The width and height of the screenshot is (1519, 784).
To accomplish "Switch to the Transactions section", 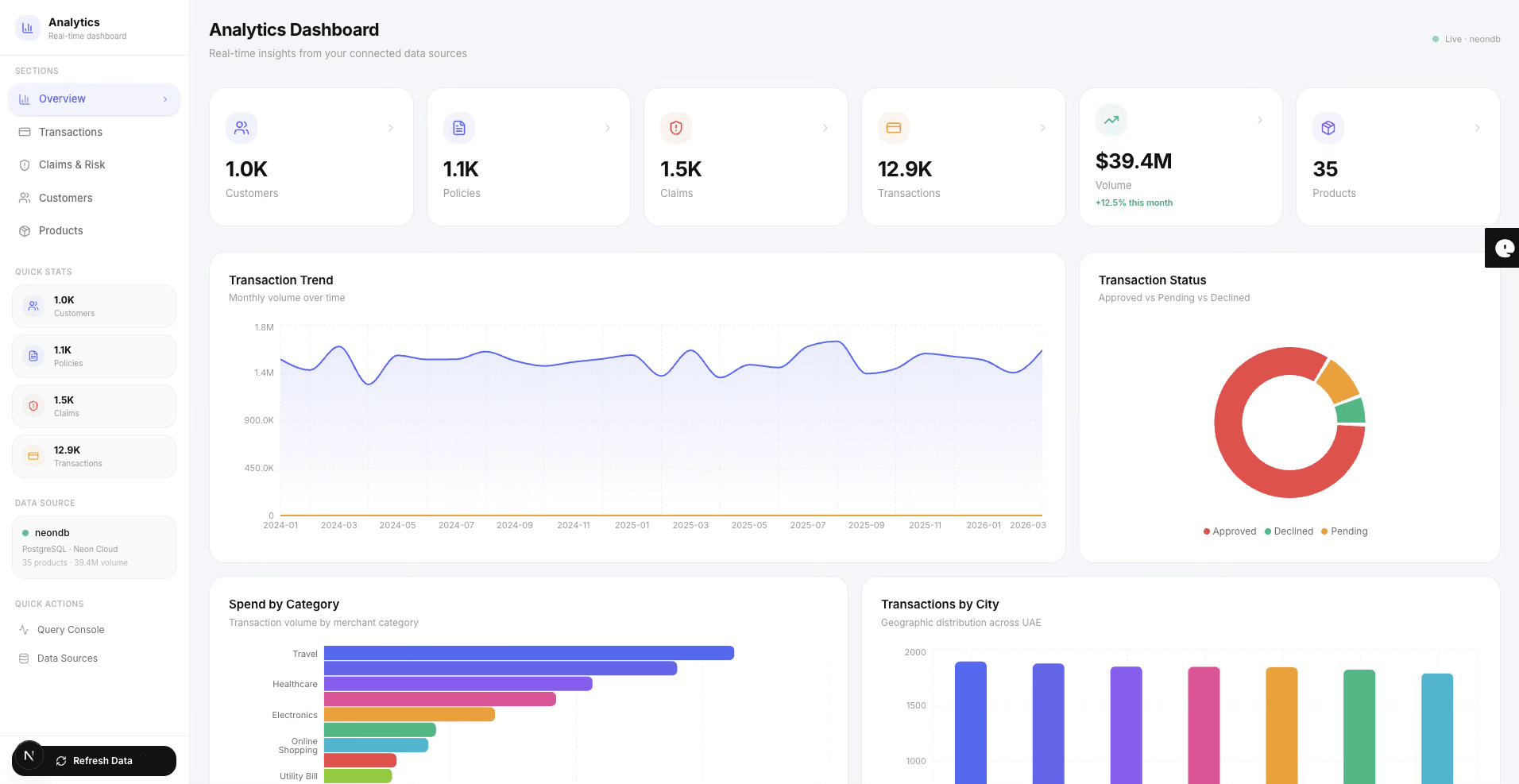I will coord(70,132).
